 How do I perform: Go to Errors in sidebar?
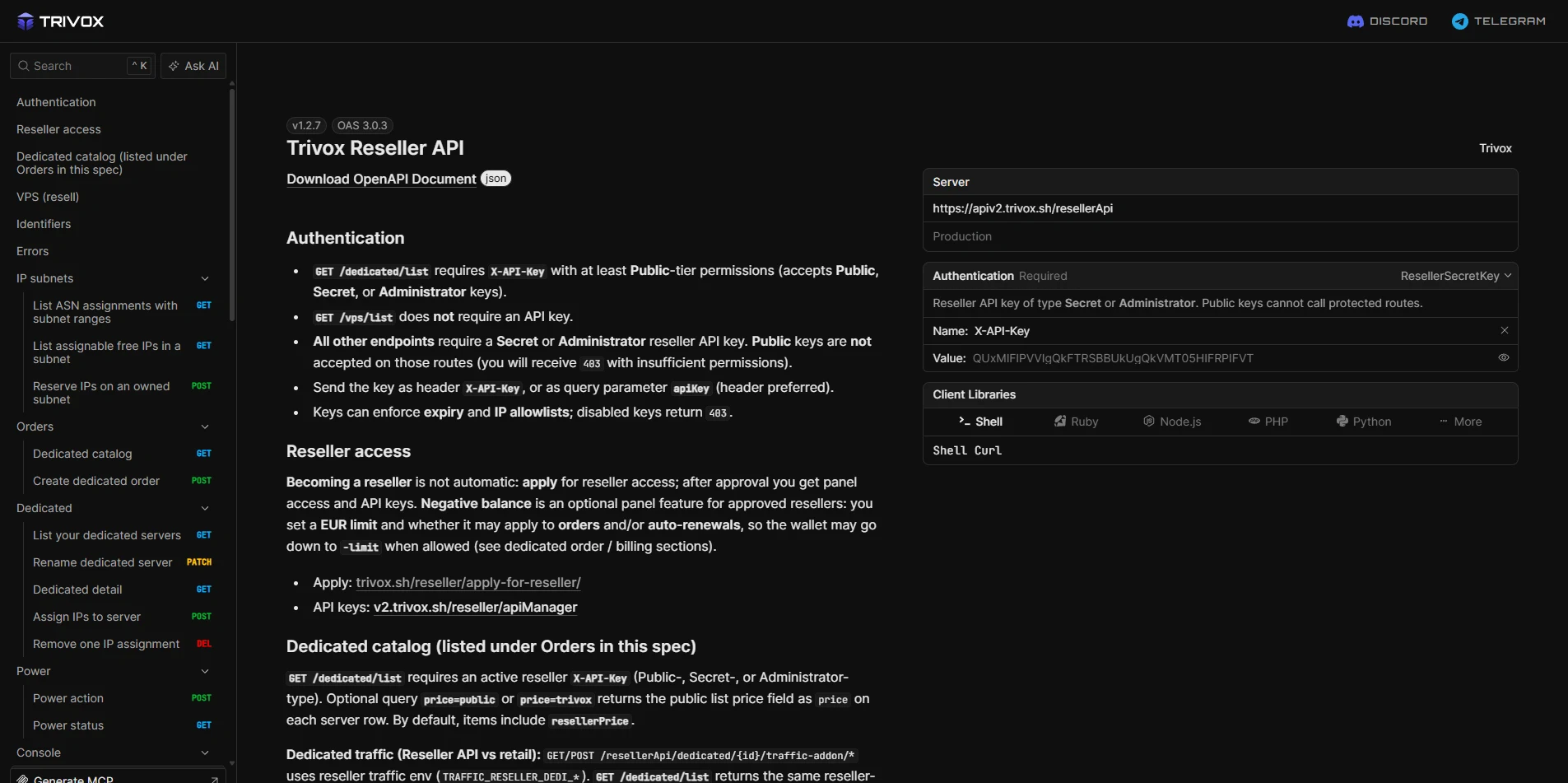pyautogui.click(x=32, y=251)
